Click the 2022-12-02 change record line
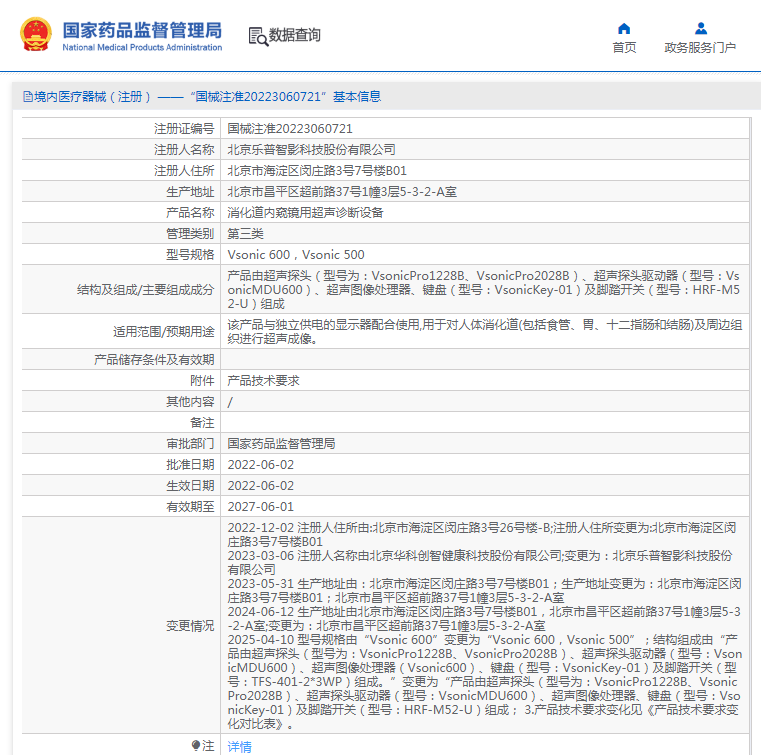The width and height of the screenshot is (761, 755). (x=482, y=534)
